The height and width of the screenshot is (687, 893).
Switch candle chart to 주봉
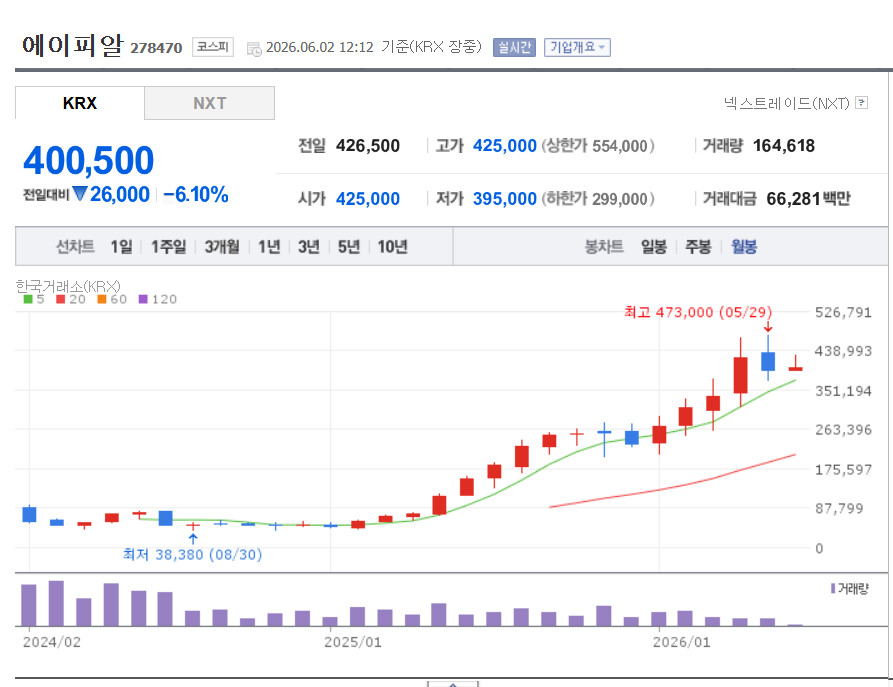click(698, 247)
